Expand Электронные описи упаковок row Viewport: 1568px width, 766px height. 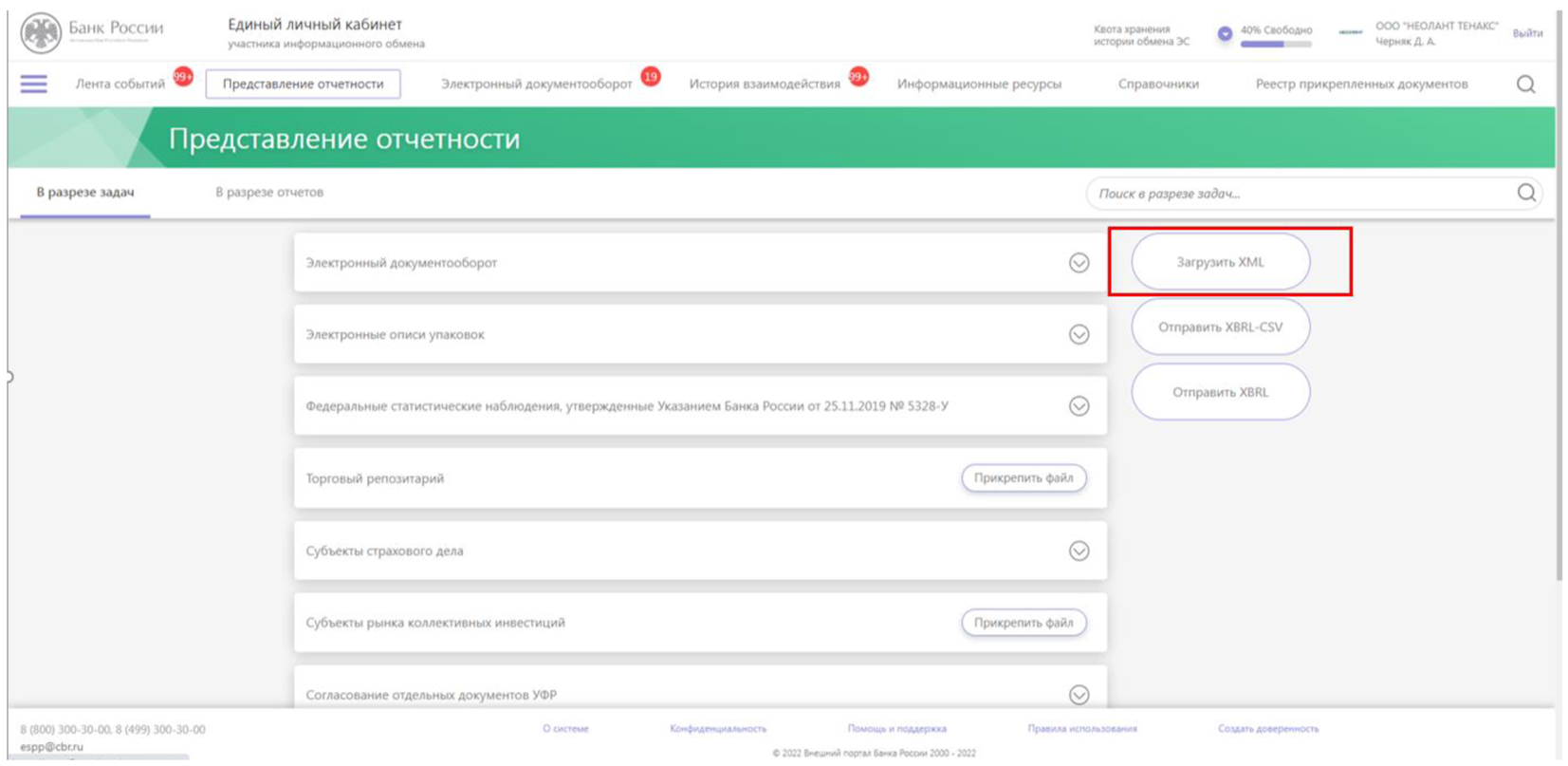1079,335
